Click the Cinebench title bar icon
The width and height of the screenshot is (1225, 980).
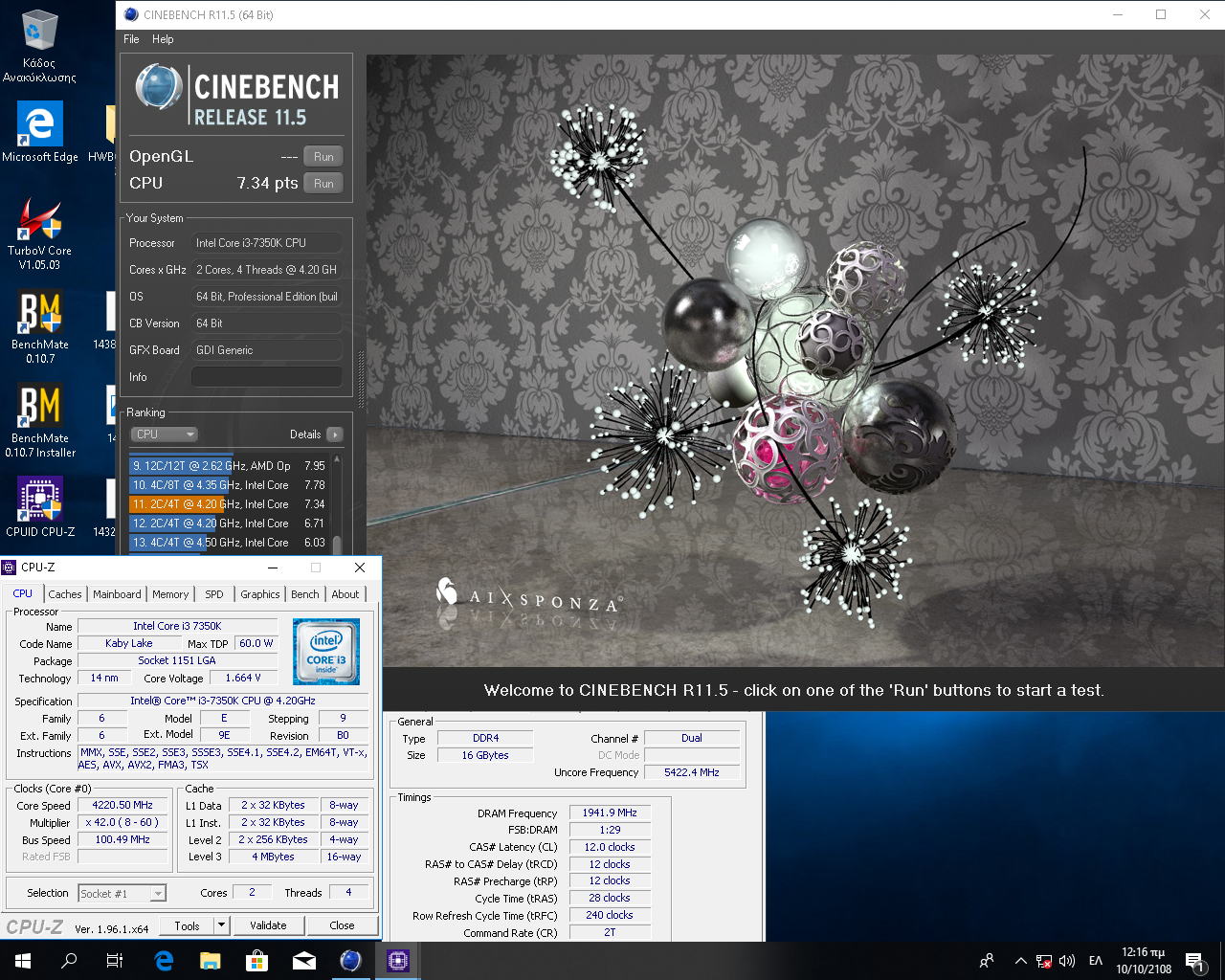(x=132, y=14)
